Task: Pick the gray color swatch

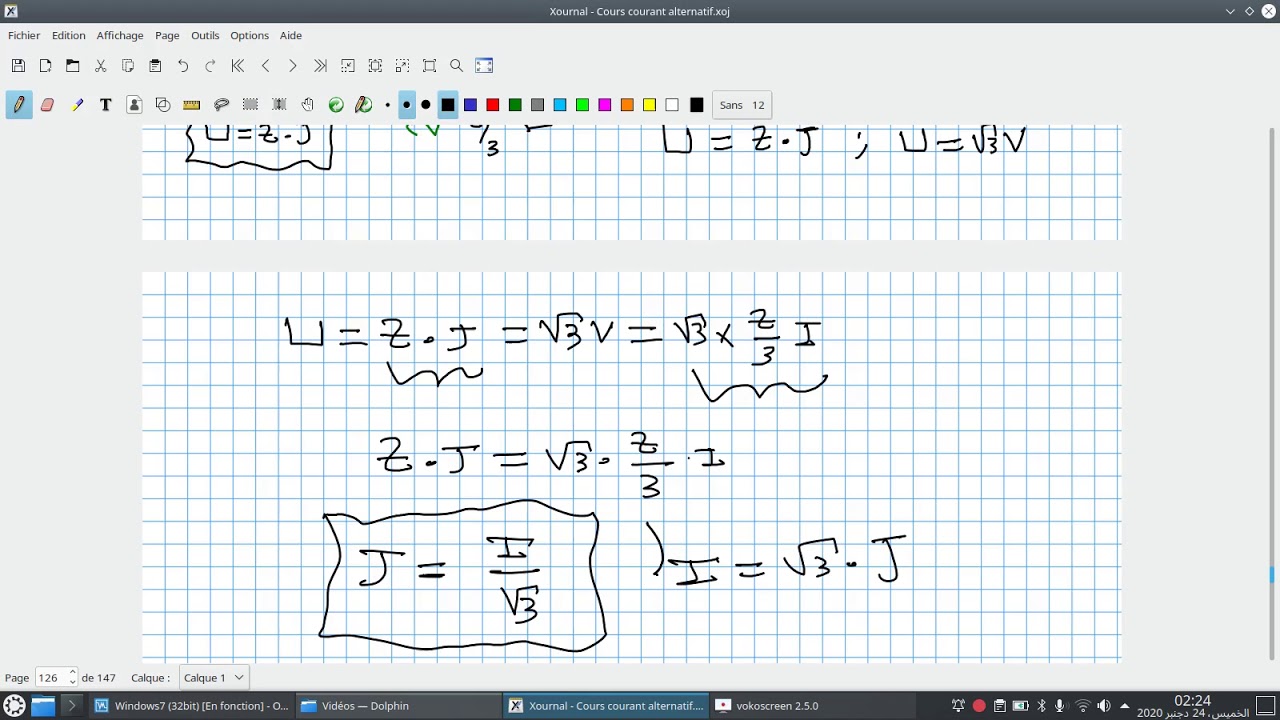Action: click(537, 105)
